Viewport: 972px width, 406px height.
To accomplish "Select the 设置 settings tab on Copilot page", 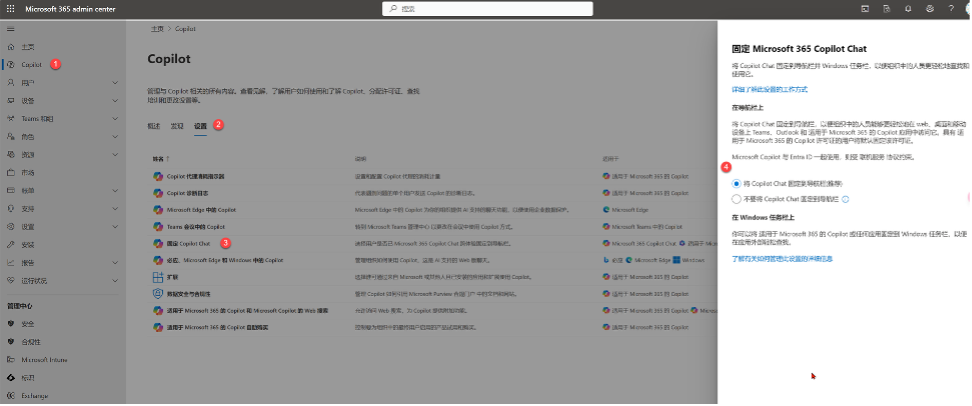I will click(x=200, y=126).
